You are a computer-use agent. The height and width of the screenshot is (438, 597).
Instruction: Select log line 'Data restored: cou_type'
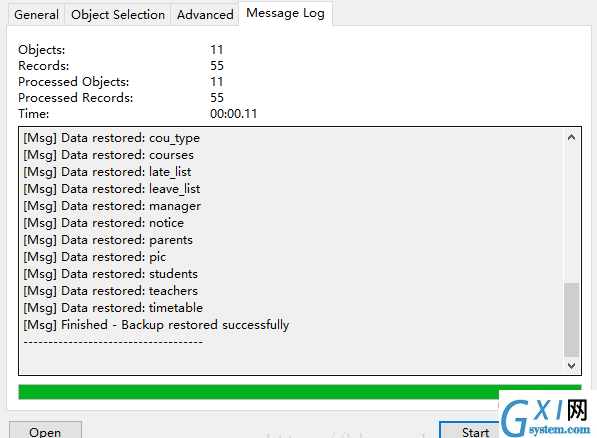pos(112,138)
